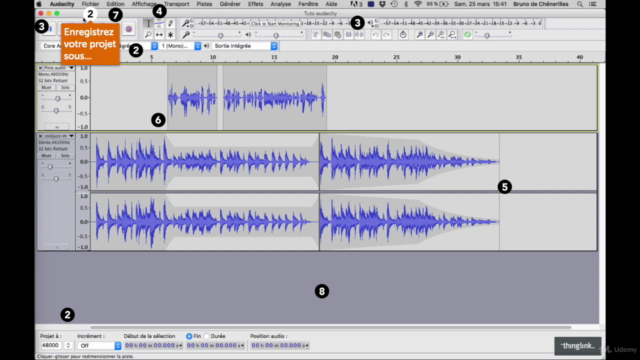The width and height of the screenshot is (640, 360).
Task: Click the Trim audio icon
Action: (x=349, y=35)
